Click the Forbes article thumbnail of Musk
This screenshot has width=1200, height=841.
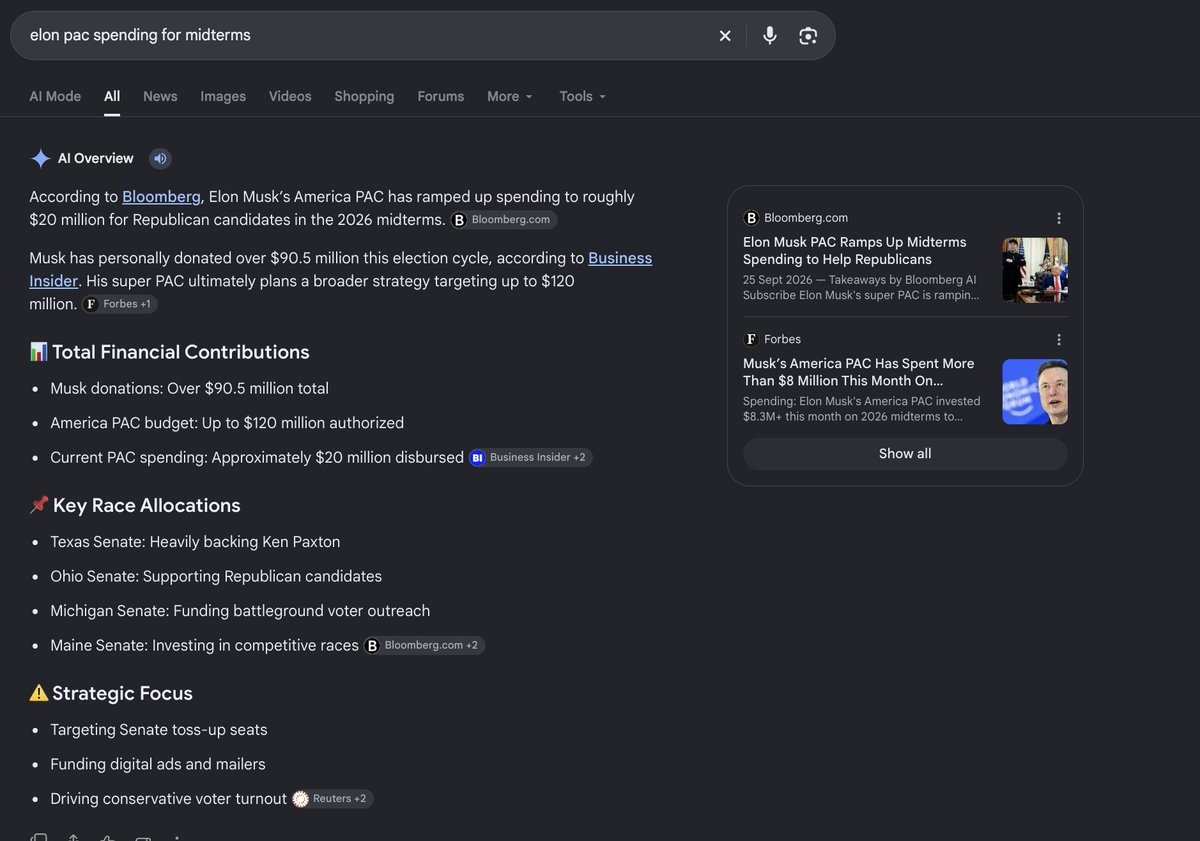tap(1035, 392)
